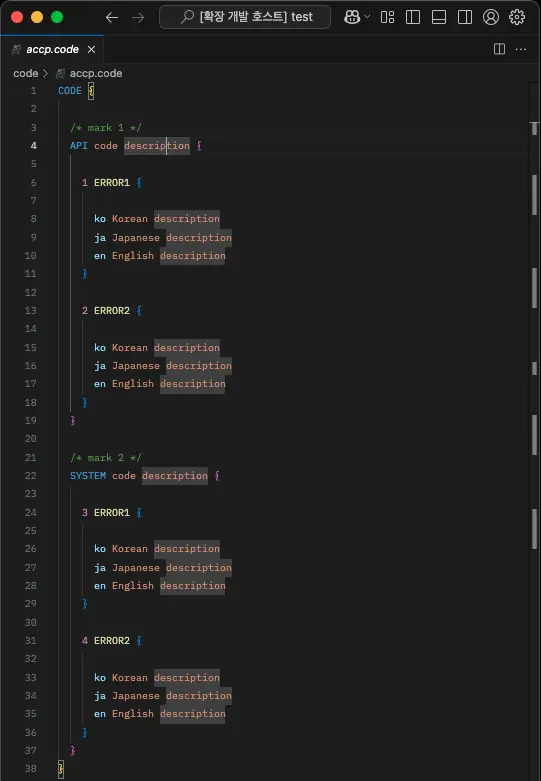Open the Customize Layout icon
The width and height of the screenshot is (541, 781).
pyautogui.click(x=387, y=17)
